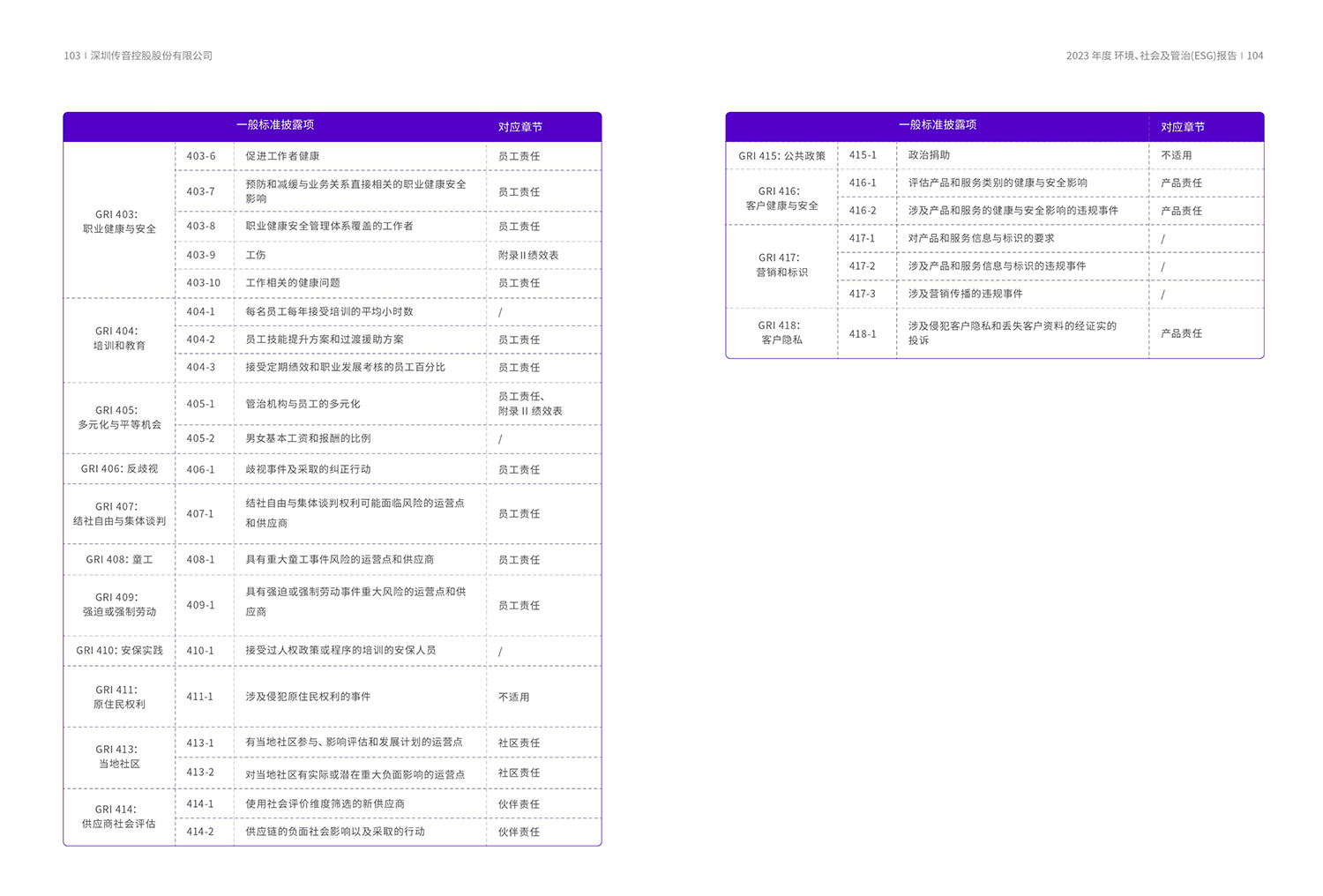1323x896 pixels.
Task: Click left table's 一般标准披露项 header
Action: (x=274, y=125)
